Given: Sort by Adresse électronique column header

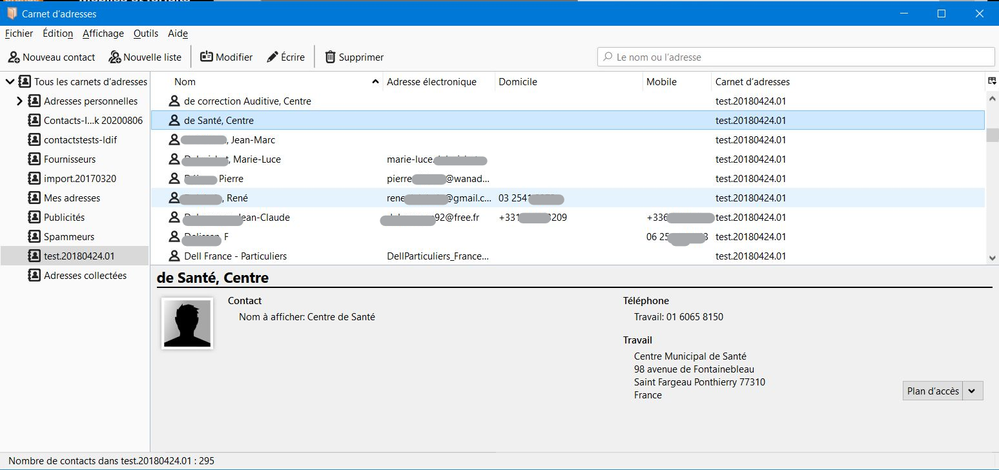Looking at the screenshot, I should [x=431, y=82].
